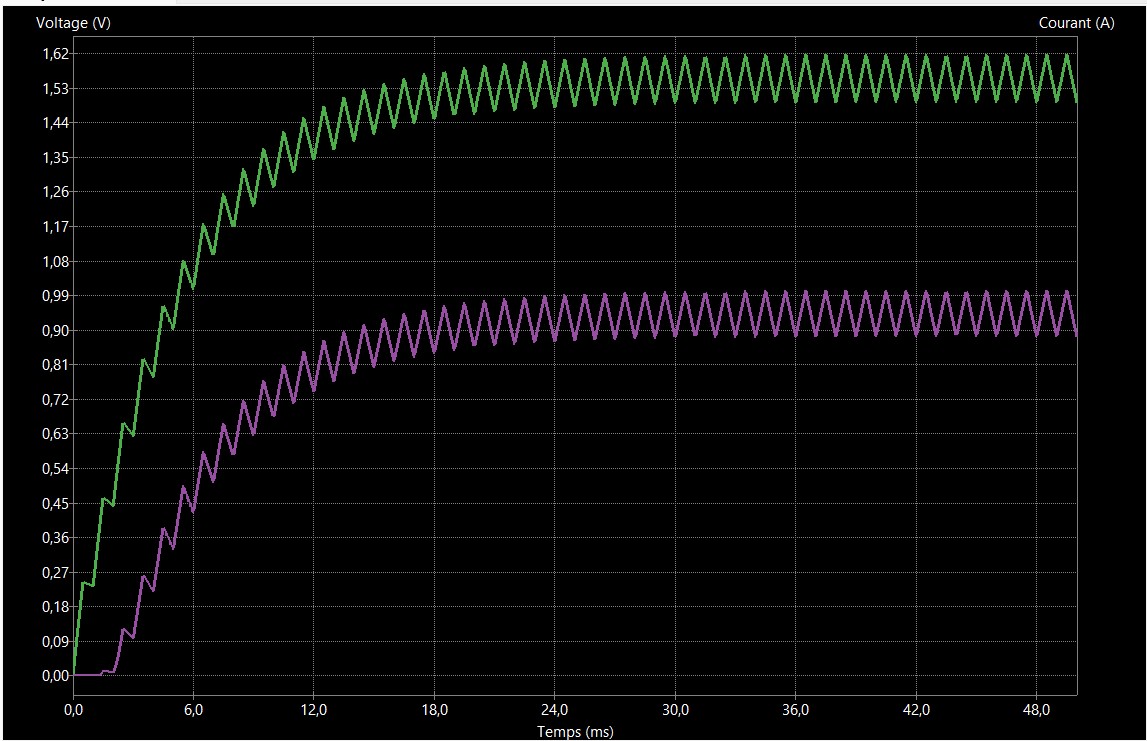Select the 0,99 voltage axis value
1147x741 pixels.
pos(56,296)
